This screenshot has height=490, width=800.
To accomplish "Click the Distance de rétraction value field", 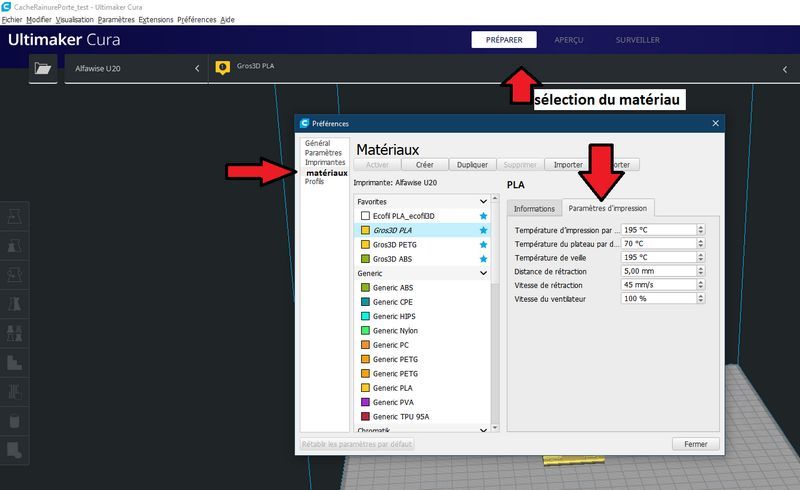I will (x=659, y=271).
